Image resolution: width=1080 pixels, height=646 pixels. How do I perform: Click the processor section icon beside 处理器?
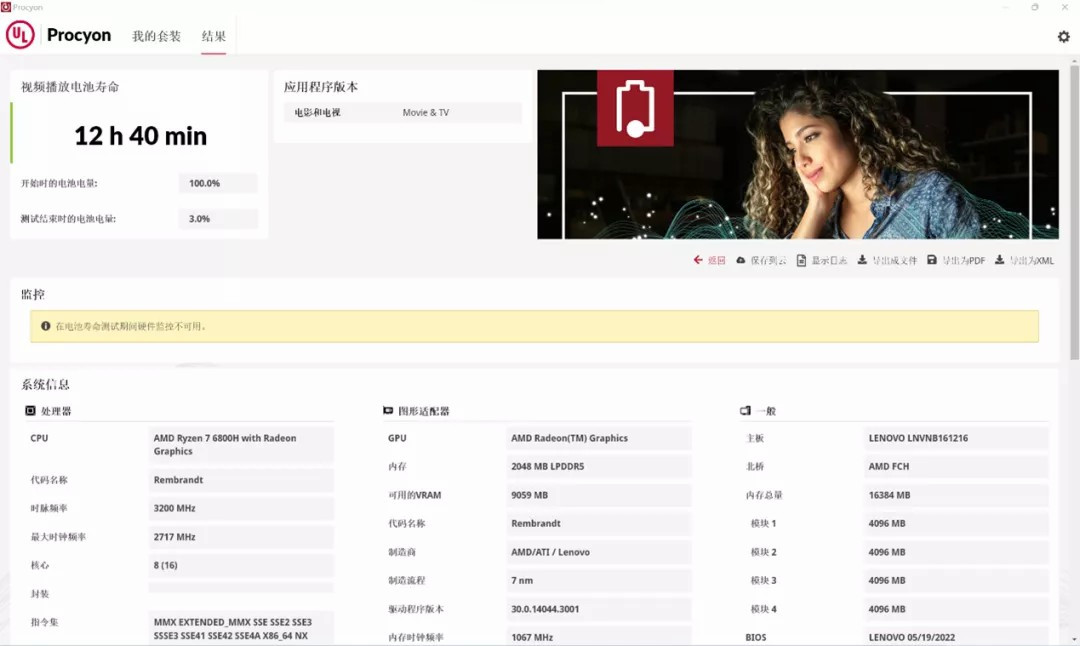tap(30, 411)
